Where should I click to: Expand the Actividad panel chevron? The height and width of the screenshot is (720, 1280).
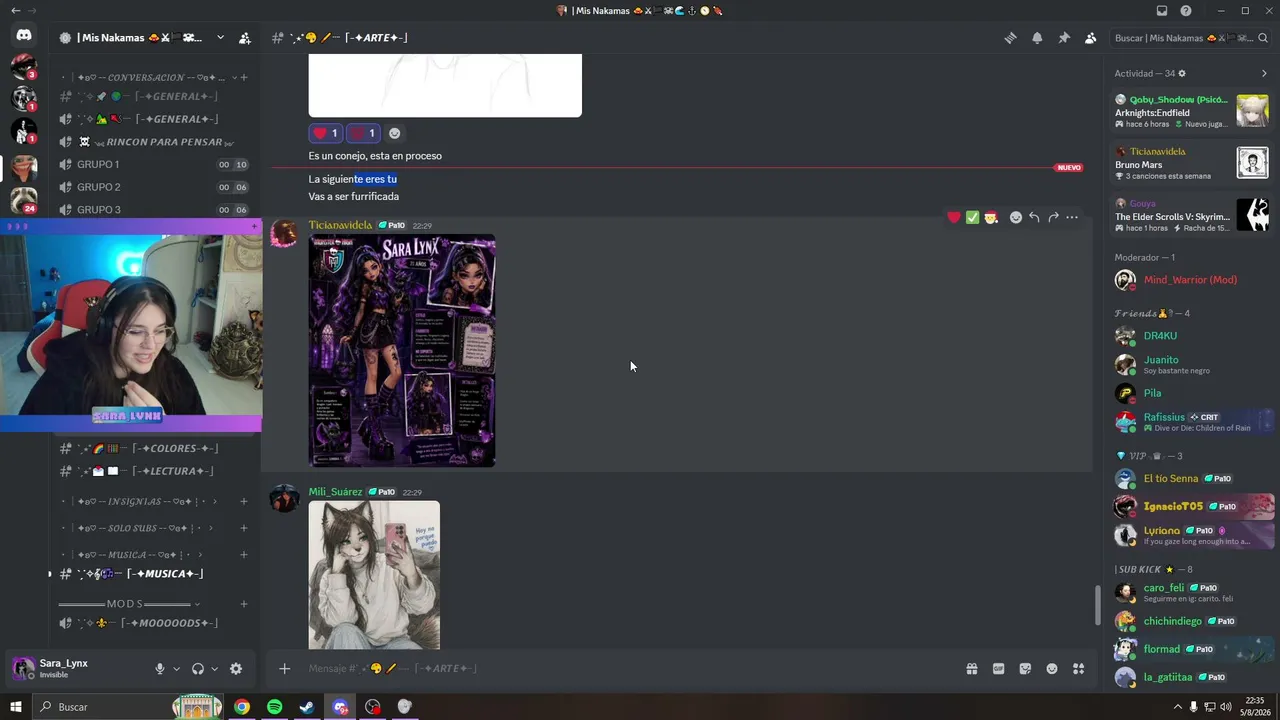point(1264,73)
